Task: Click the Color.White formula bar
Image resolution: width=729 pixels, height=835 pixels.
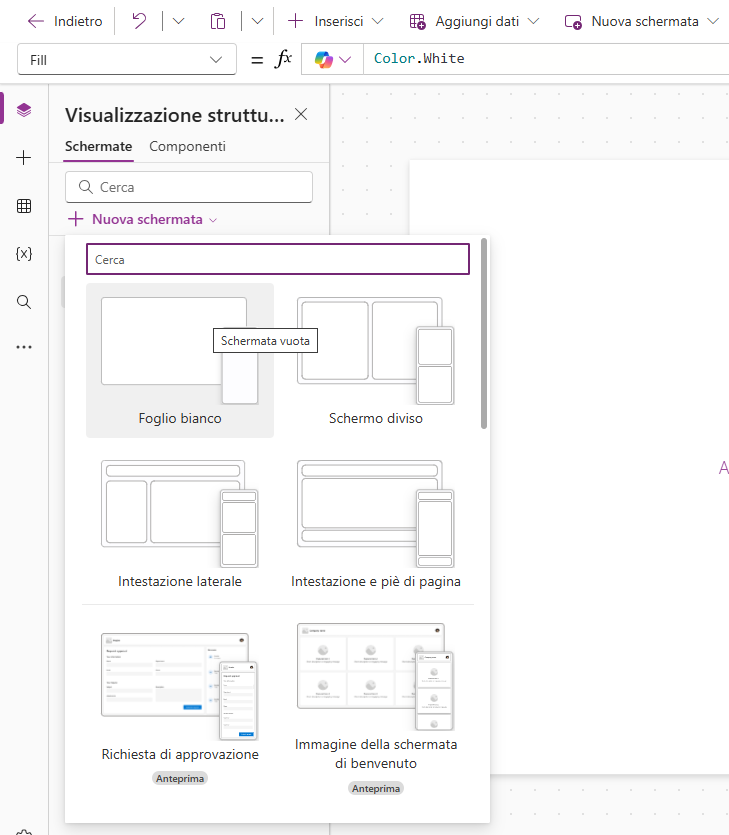Action: point(546,59)
